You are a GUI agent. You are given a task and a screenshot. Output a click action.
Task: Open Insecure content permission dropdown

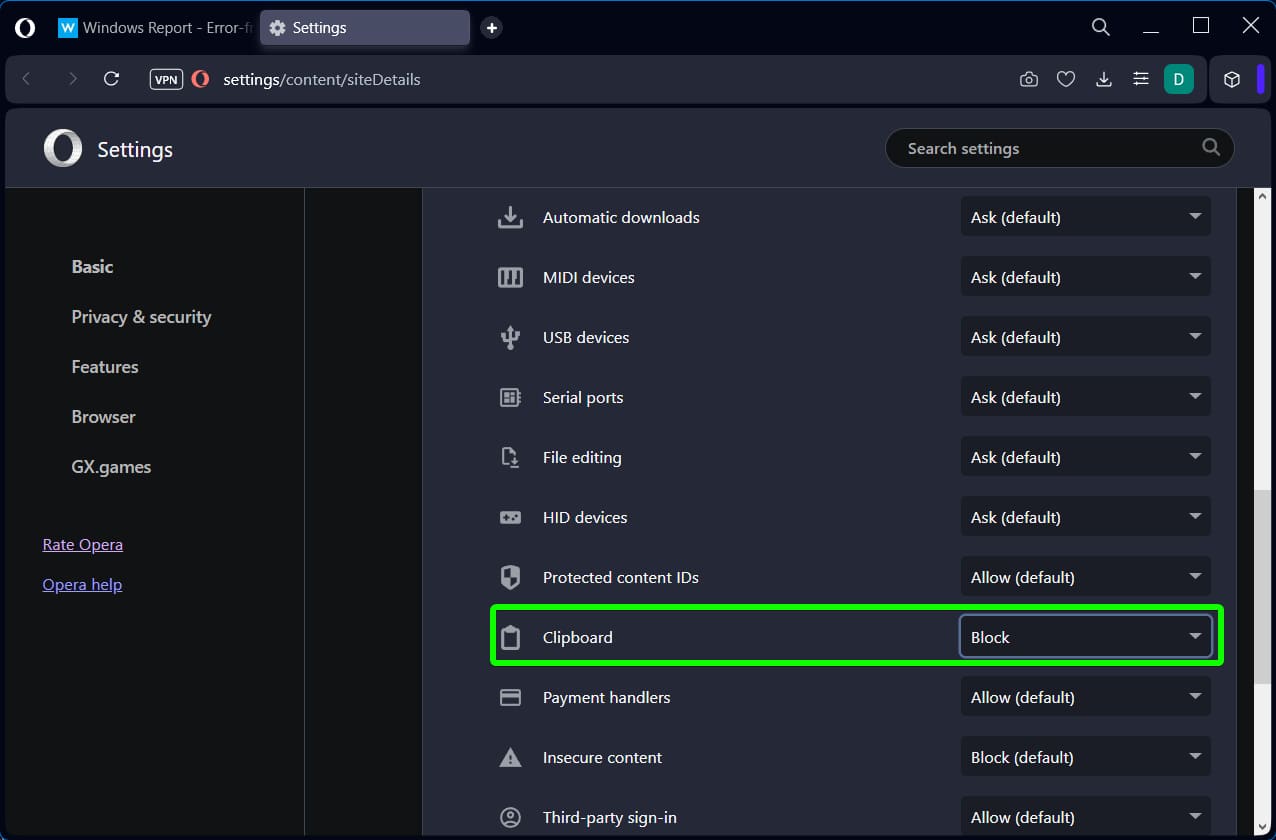[1085, 757]
